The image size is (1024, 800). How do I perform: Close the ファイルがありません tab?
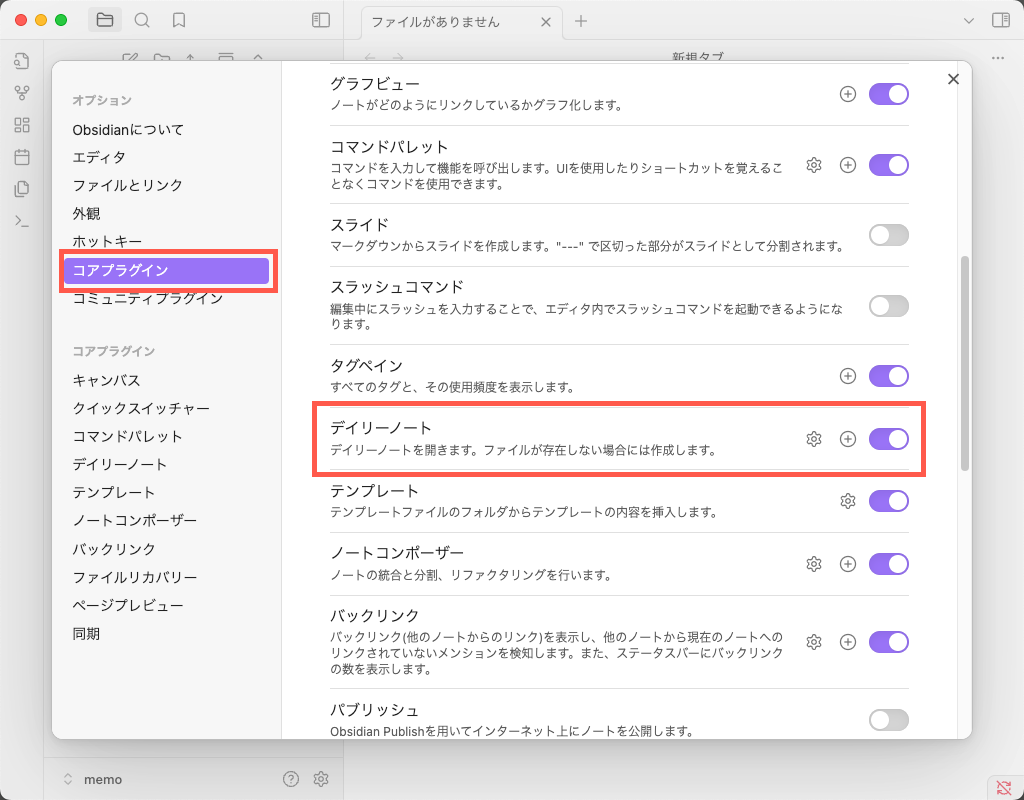pos(546,22)
